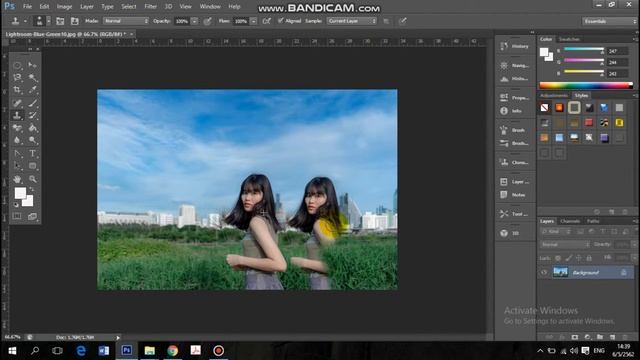
Task: Toggle pressure for opacity button
Action: (208, 21)
